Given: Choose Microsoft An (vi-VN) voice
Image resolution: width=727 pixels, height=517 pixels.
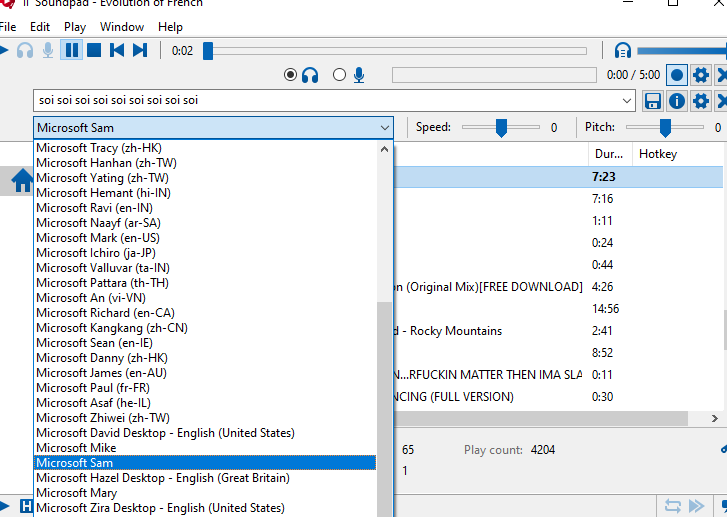Looking at the screenshot, I should click(205, 298).
